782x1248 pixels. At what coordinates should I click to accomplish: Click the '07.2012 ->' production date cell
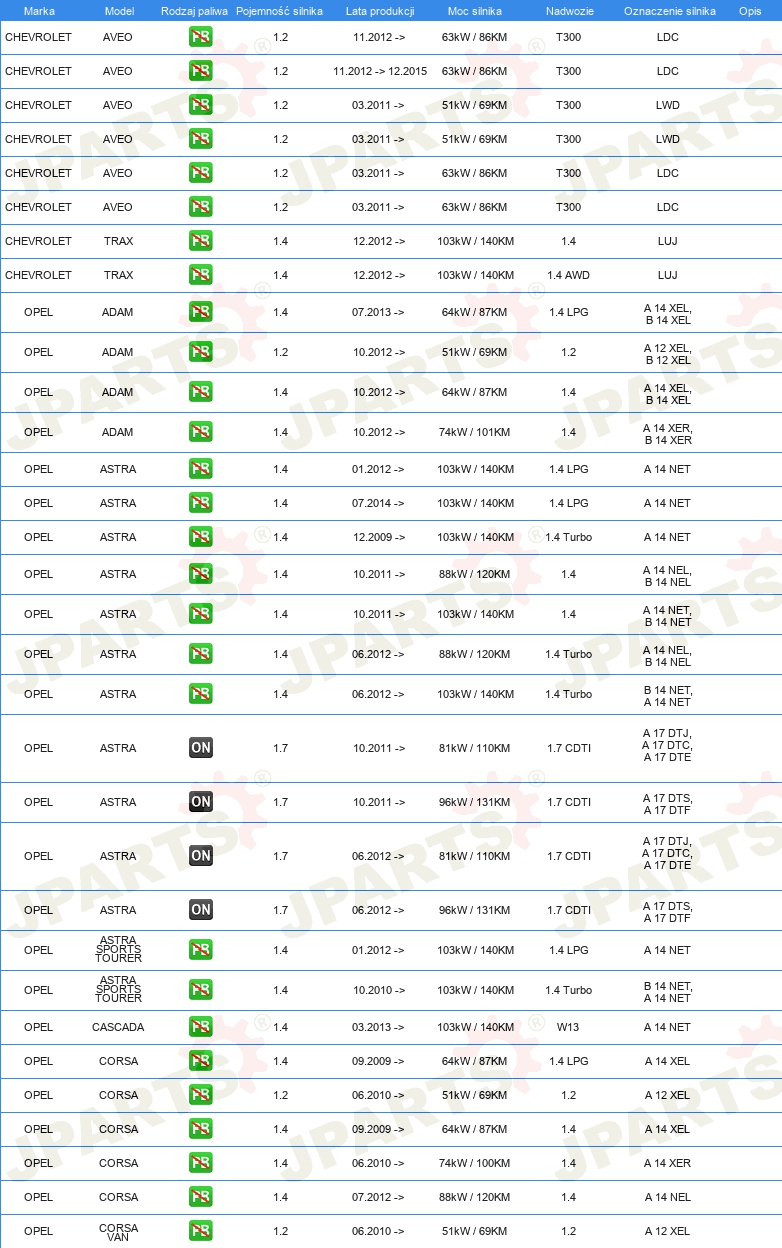(x=379, y=1197)
